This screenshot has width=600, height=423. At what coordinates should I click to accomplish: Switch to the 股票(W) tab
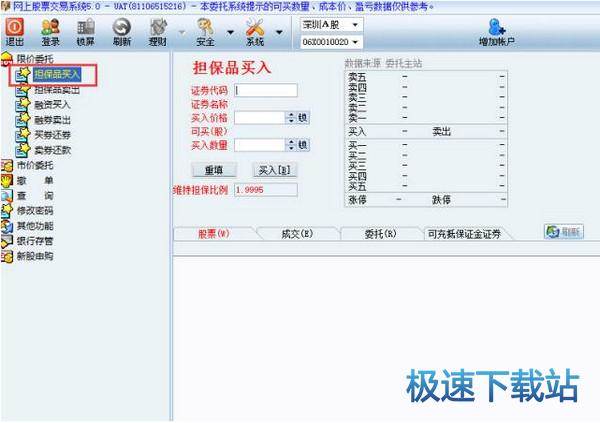coord(214,234)
